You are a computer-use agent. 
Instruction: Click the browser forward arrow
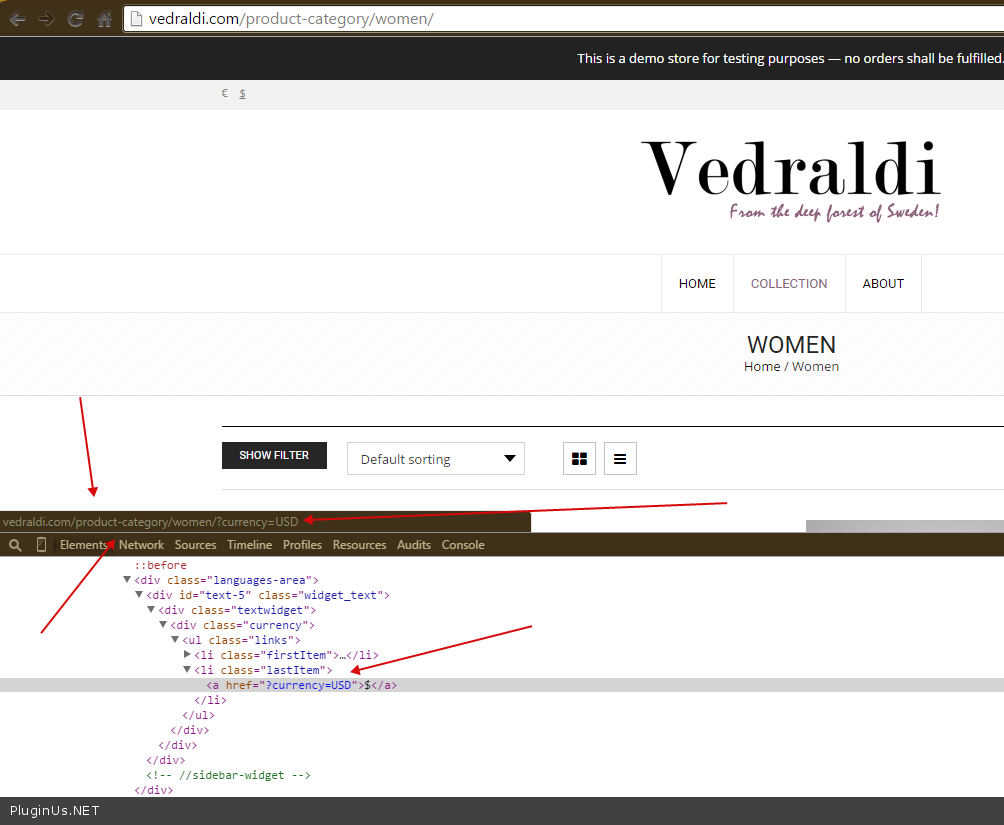coord(46,19)
